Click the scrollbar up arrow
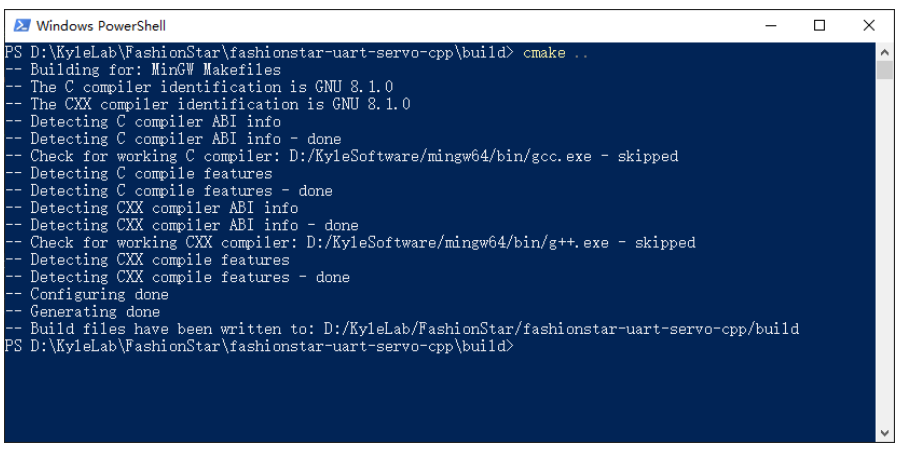 coord(884,52)
